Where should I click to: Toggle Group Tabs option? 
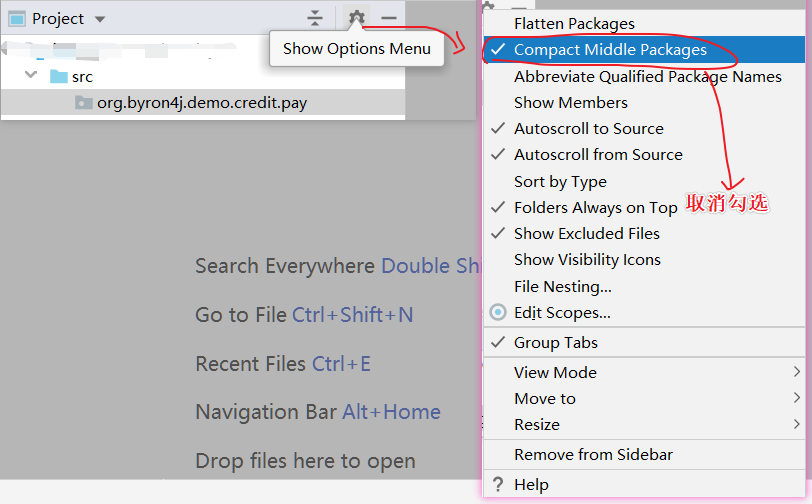pyautogui.click(x=644, y=342)
